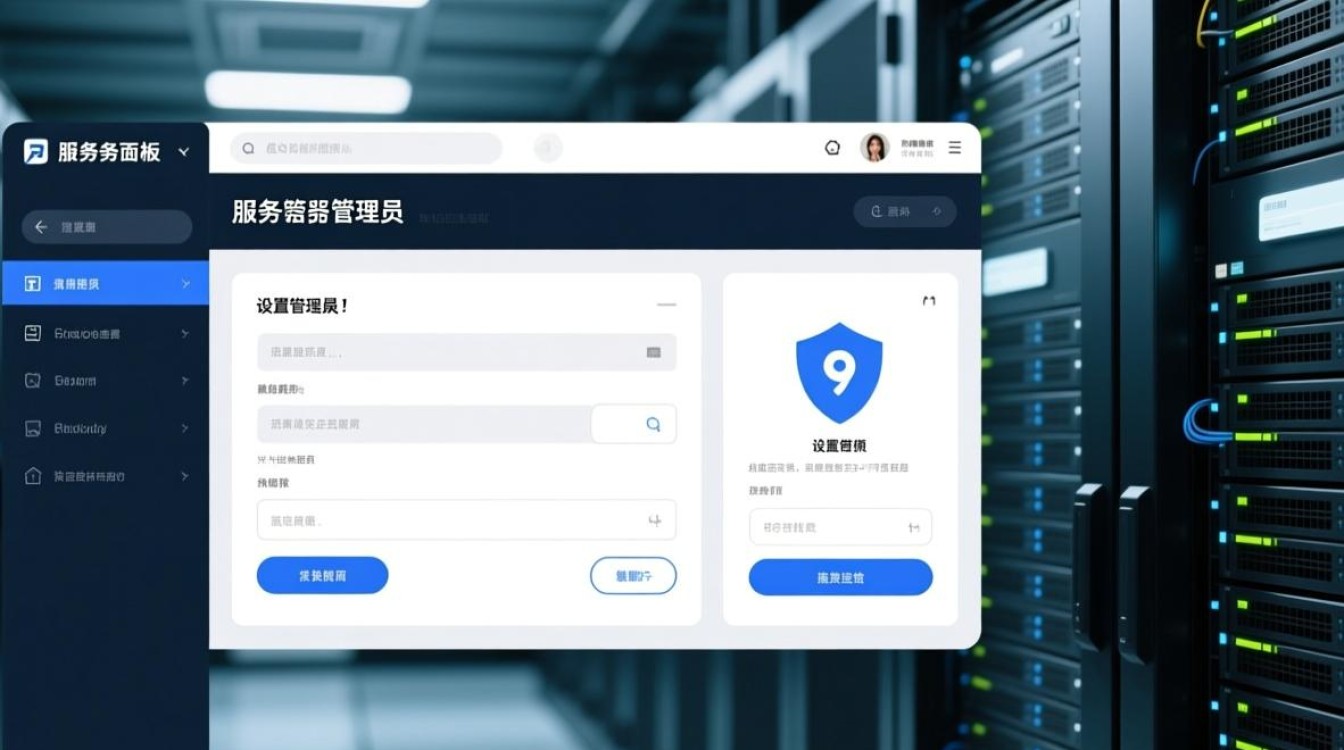Select the highlighted blue sidebar menu item
This screenshot has height=750, width=1344.
[x=105, y=285]
